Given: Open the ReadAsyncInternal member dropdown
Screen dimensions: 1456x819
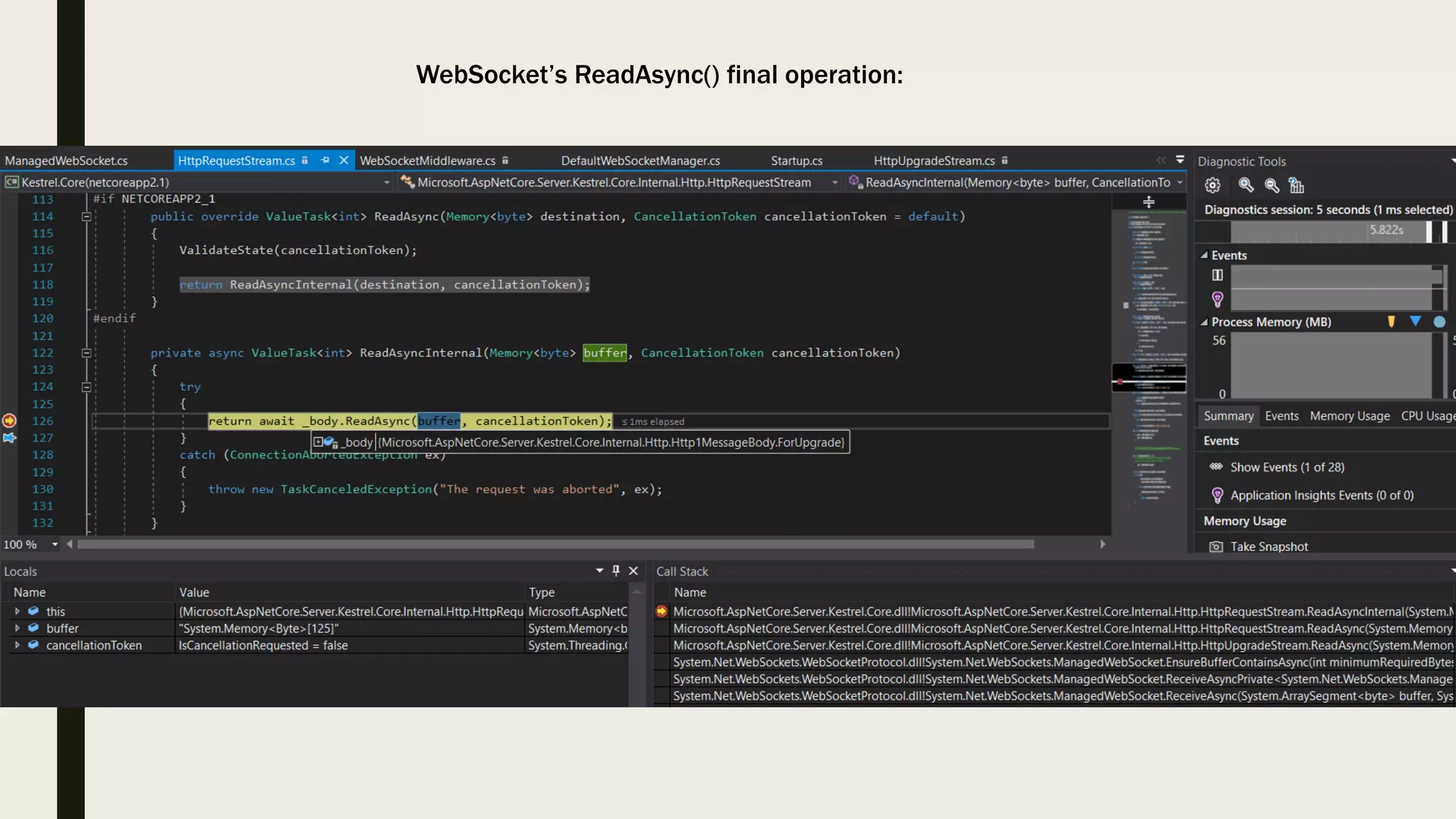Looking at the screenshot, I should (1180, 183).
